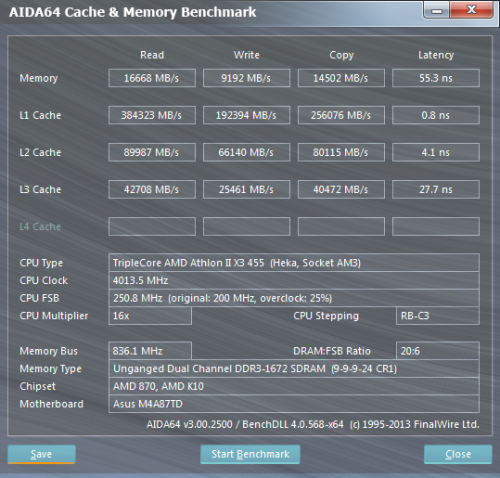Click the L2 Cache row label
Viewport: 500px width, 478px height.
pos(40,152)
